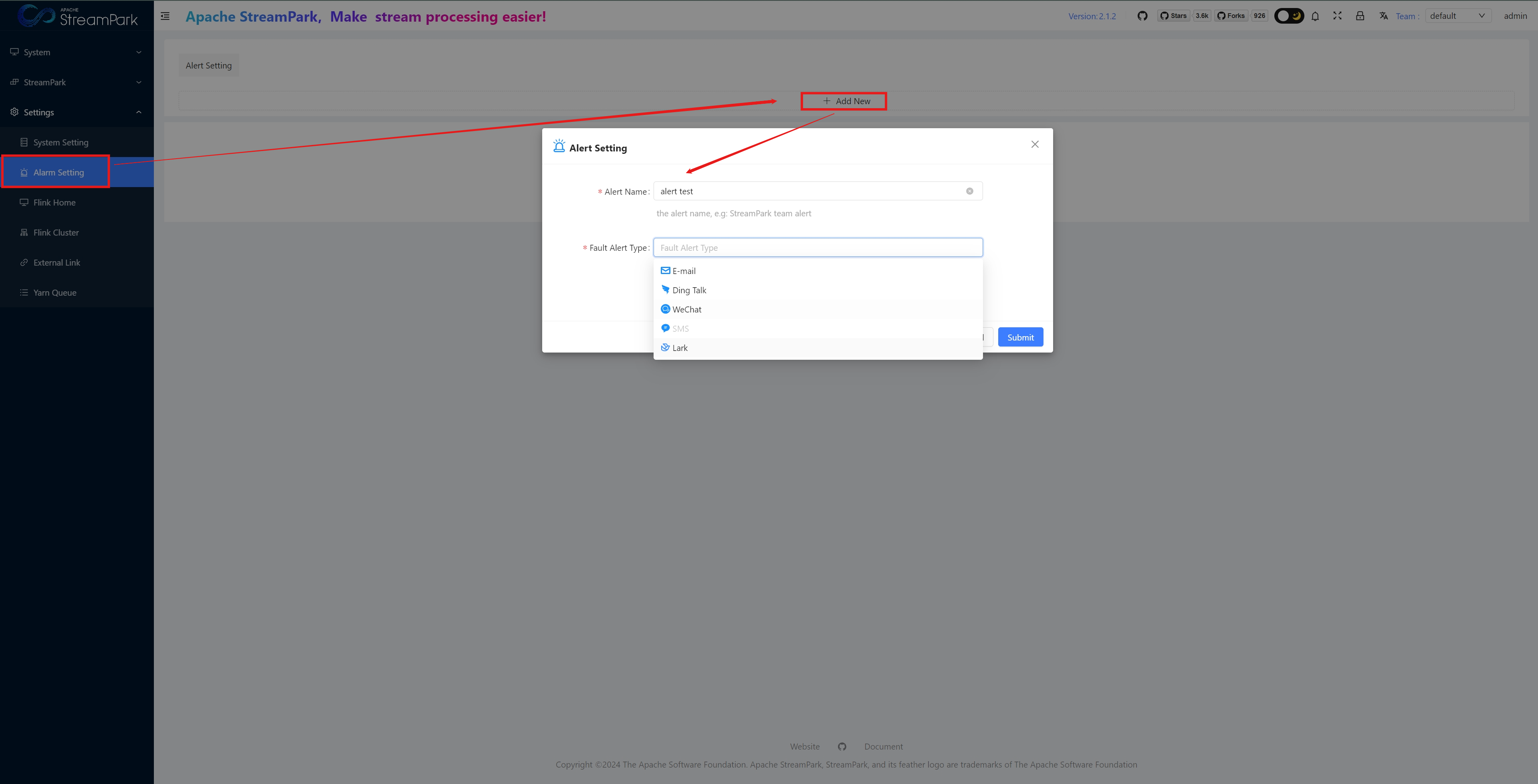Close the Alert Setting dialog
1538x784 pixels.
(x=1035, y=144)
